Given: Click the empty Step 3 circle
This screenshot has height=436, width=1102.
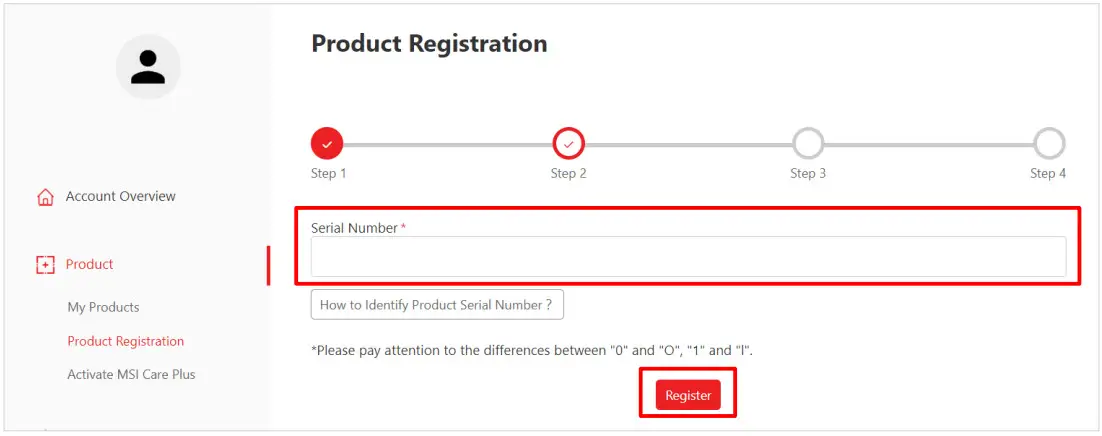Looking at the screenshot, I should click(808, 144).
